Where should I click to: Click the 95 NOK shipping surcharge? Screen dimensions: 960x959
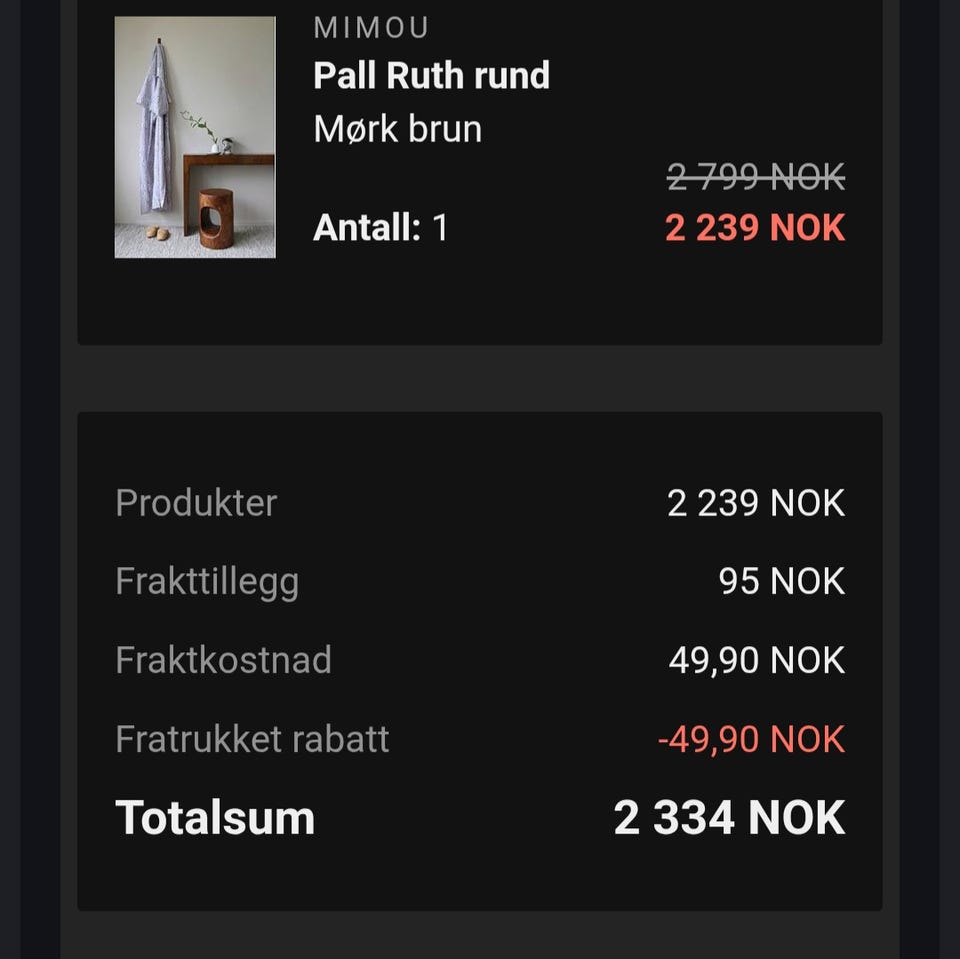[x=781, y=582]
